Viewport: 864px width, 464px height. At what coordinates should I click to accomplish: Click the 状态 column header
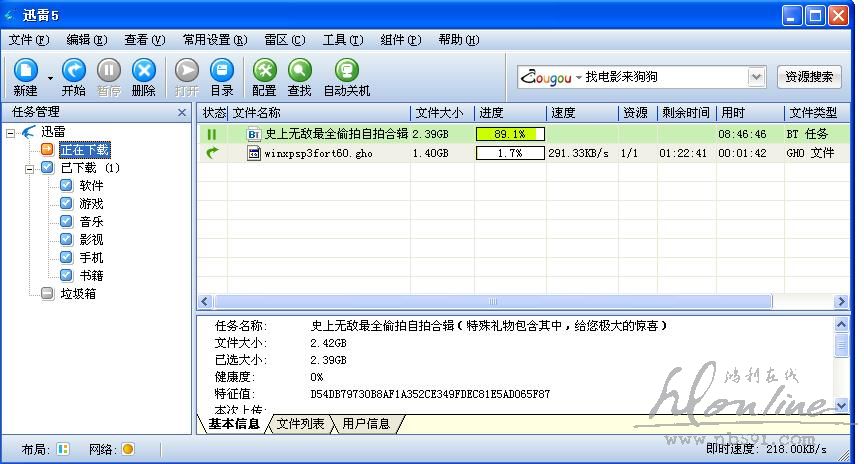[214, 113]
